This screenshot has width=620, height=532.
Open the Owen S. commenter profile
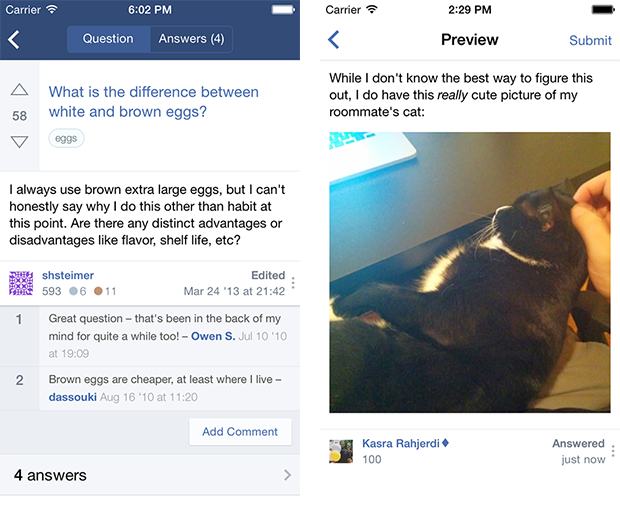click(213, 336)
